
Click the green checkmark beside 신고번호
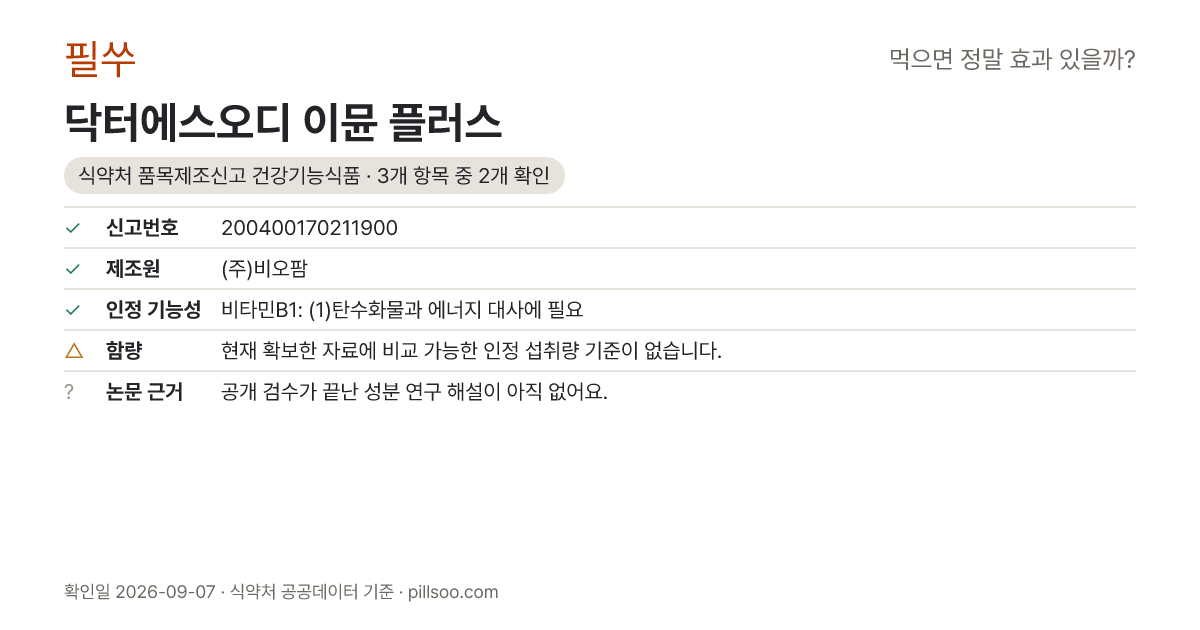coord(72,228)
